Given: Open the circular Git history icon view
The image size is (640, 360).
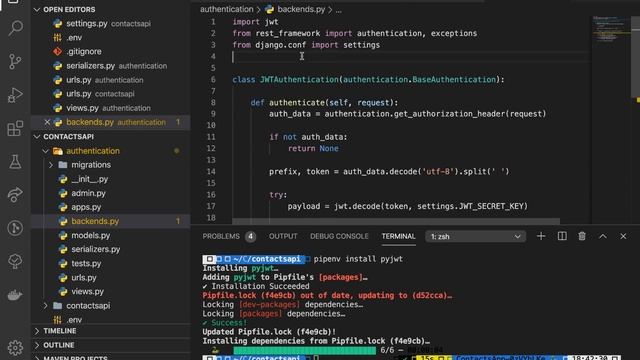Looking at the screenshot, I should [x=16, y=228].
